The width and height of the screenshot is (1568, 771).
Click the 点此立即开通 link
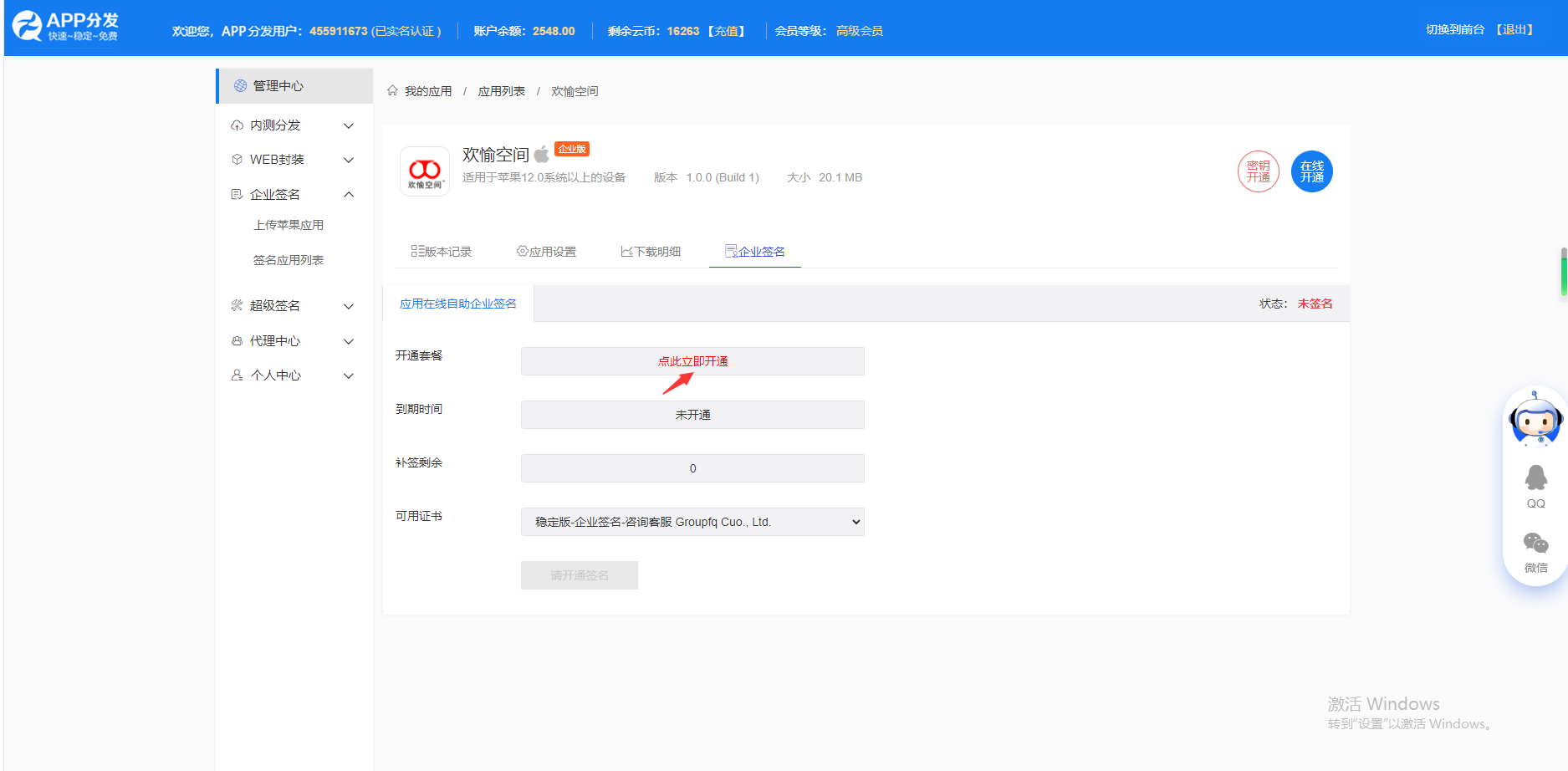coord(692,361)
